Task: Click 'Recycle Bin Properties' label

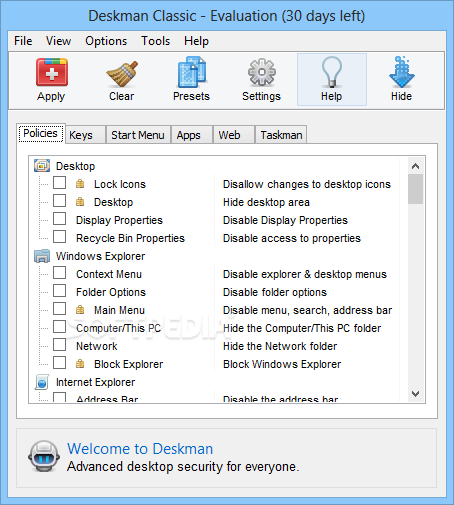Action: pos(130,238)
